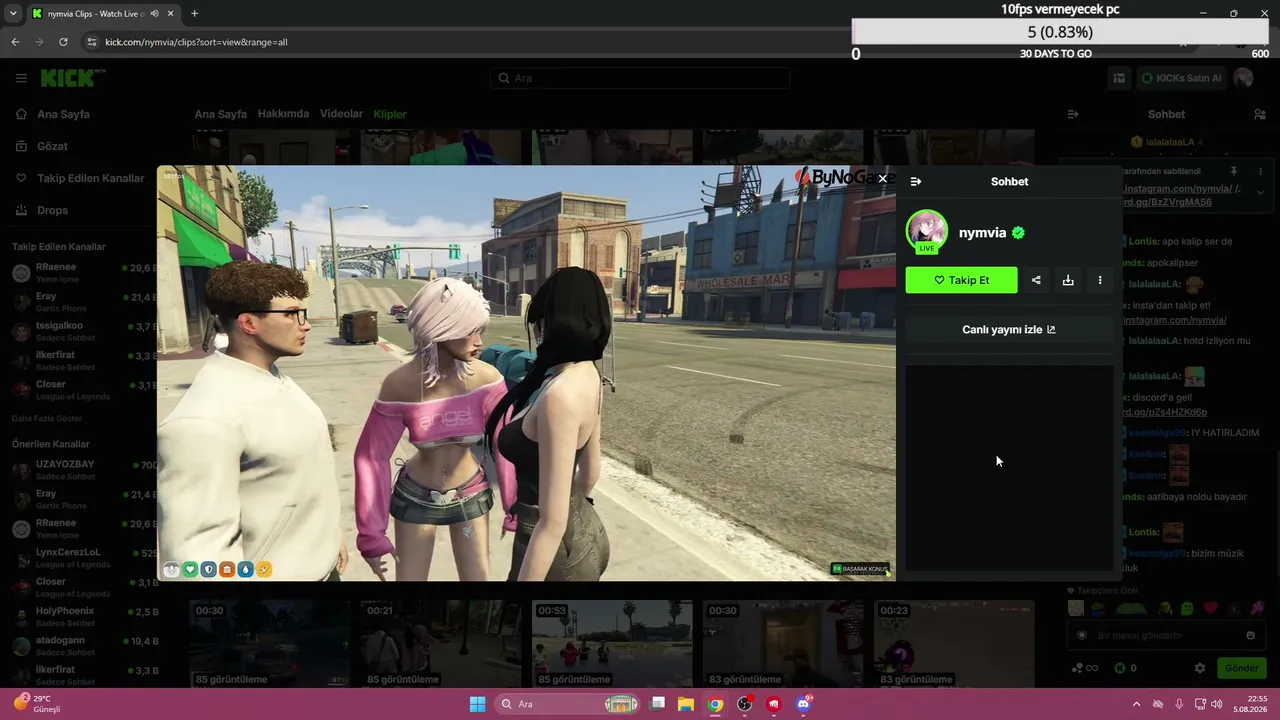Open the leaderboard icon beside KICKs button
This screenshot has height=720, width=1280.
pyautogui.click(x=1120, y=78)
